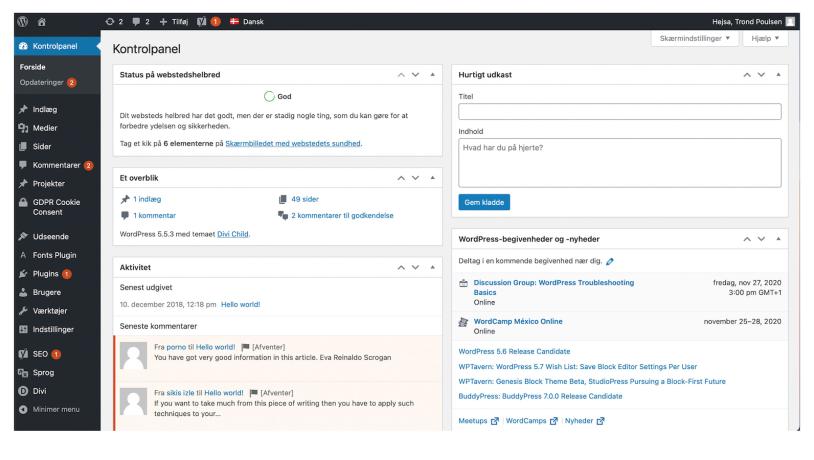Collapse Hurtigt udkast panel
The width and height of the screenshot is (814, 460).
click(778, 75)
